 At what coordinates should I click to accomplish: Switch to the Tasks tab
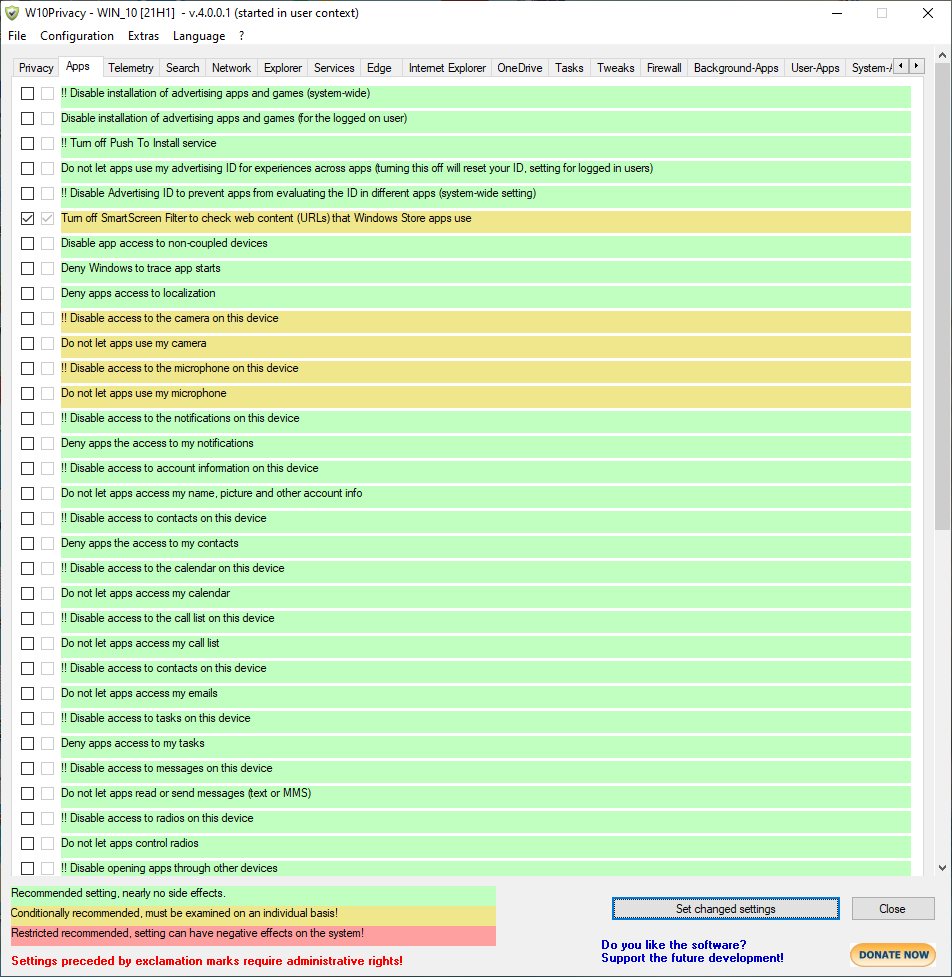tap(569, 68)
